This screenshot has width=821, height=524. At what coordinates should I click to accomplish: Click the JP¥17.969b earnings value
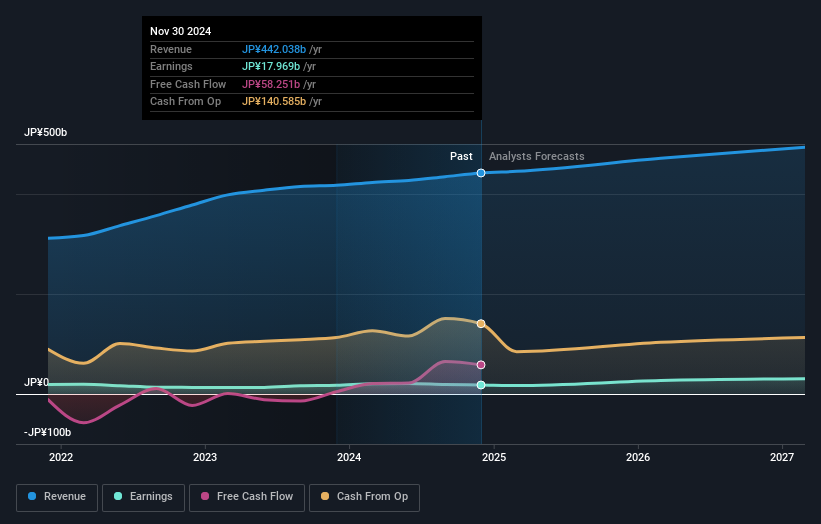[271, 66]
